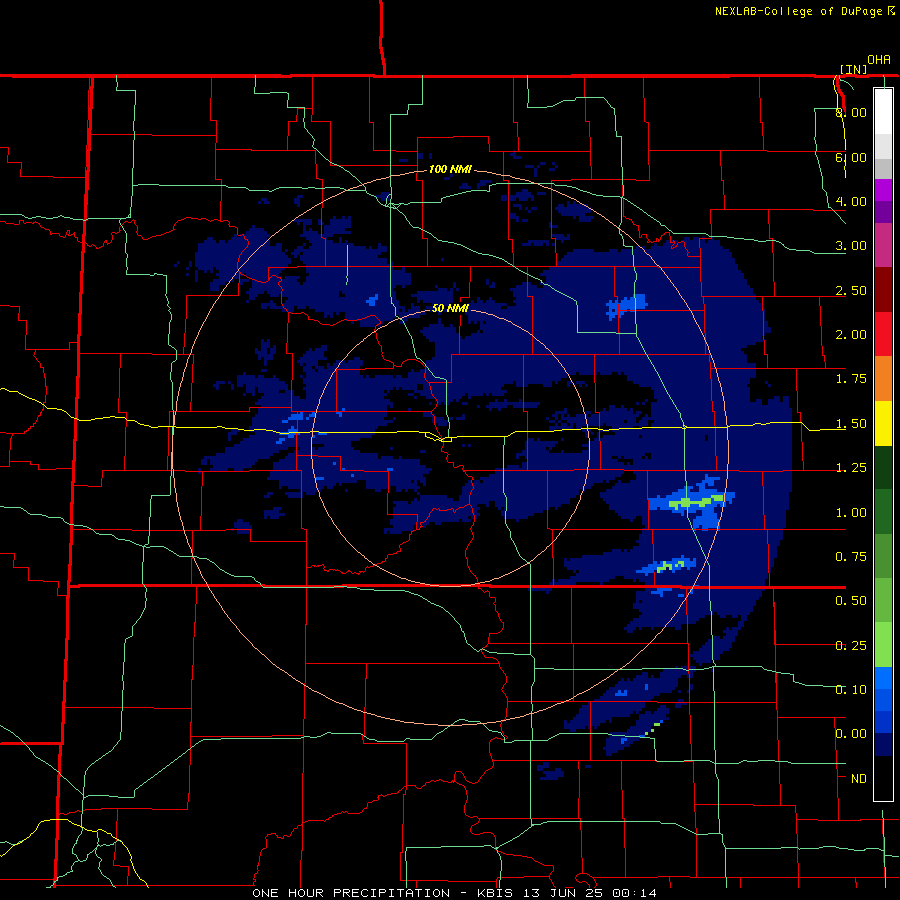Pick the darkest green swatch beside 1.25
The width and height of the screenshot is (900, 900).
point(883,467)
